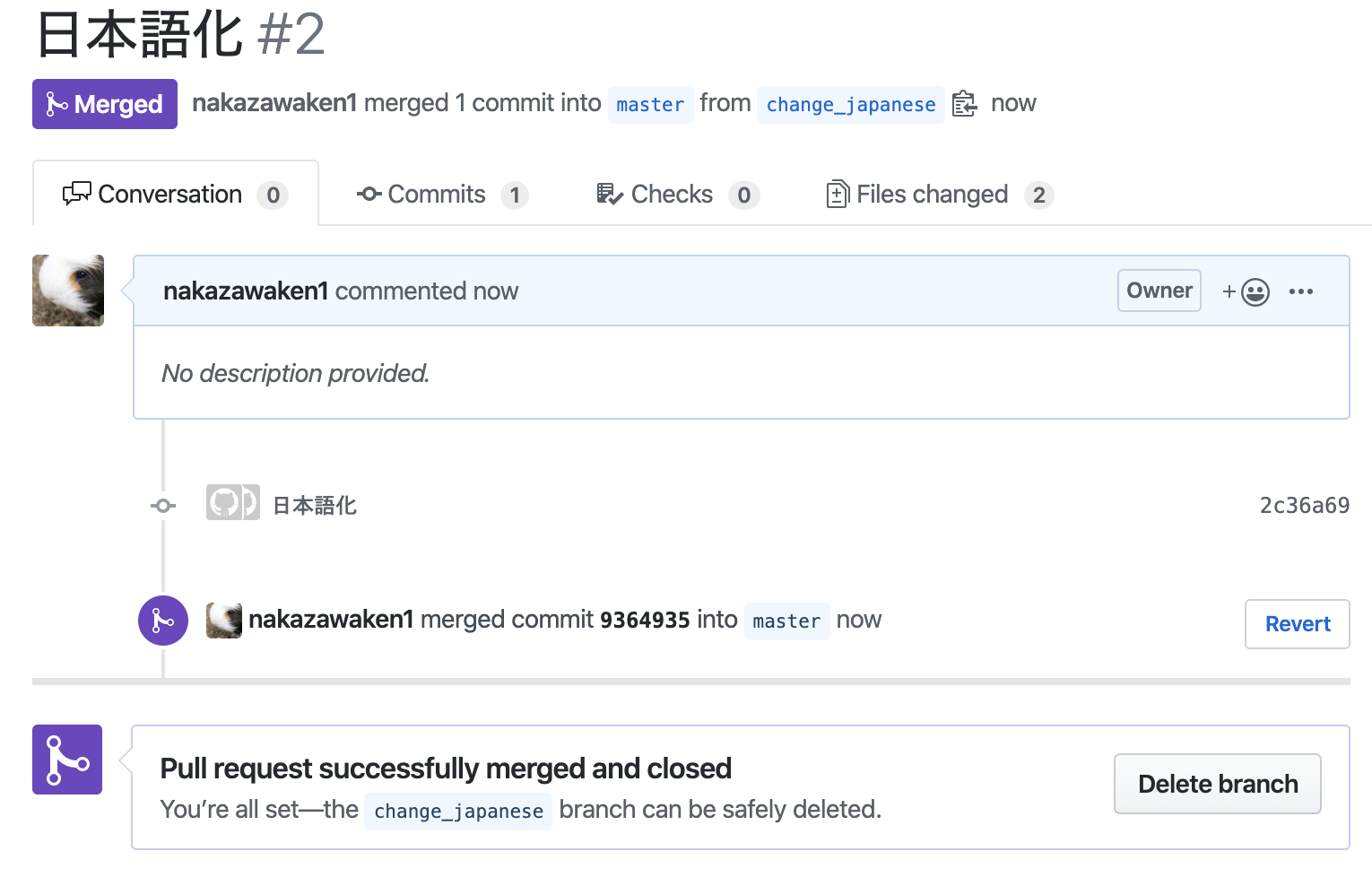Click the files changed diff icon

click(x=837, y=194)
